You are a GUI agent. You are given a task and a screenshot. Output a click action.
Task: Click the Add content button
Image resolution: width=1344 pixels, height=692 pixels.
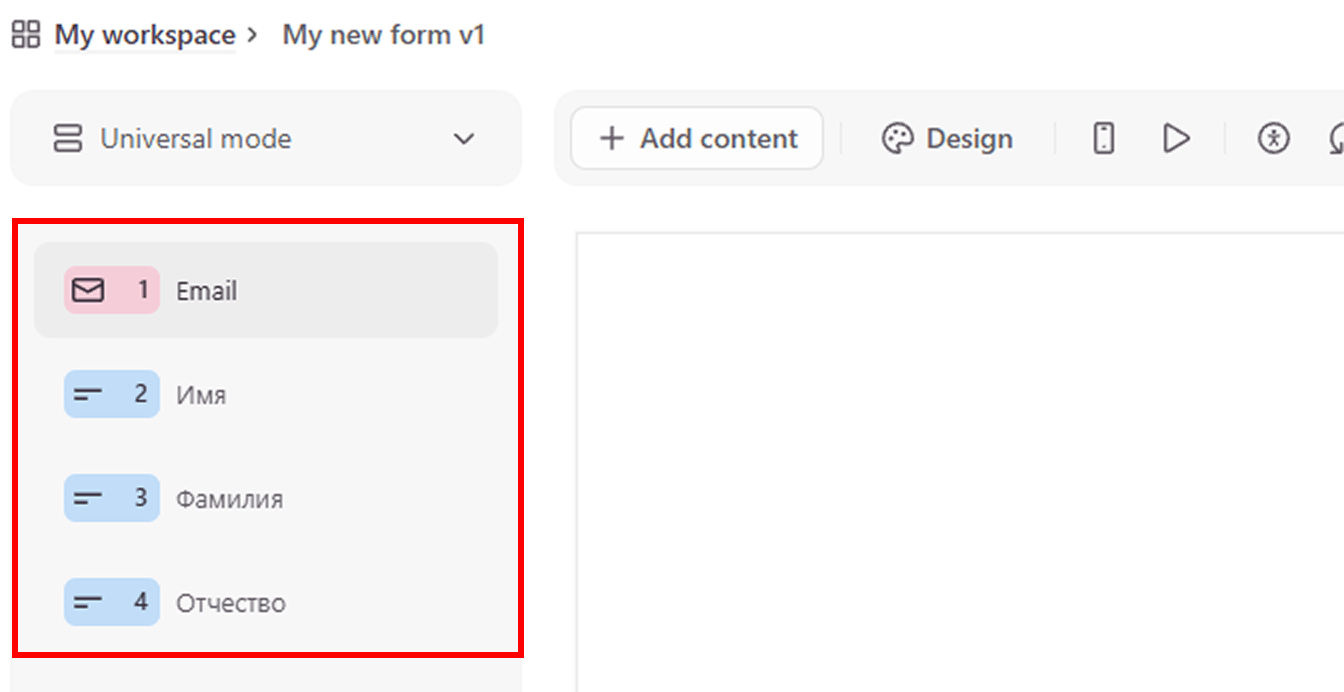pos(697,139)
